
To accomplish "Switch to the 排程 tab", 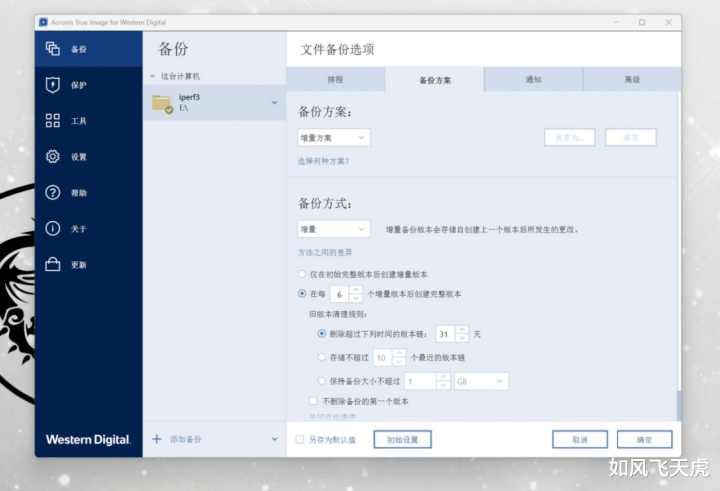I will 335,79.
